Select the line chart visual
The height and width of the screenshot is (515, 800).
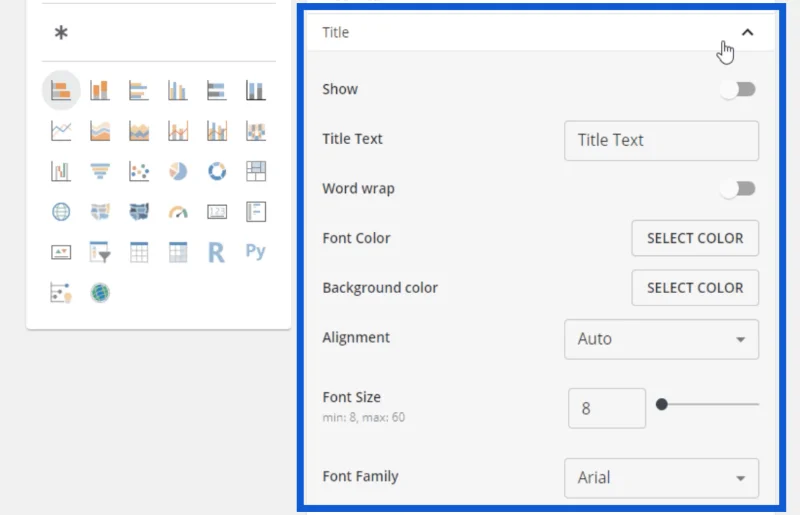[x=61, y=131]
